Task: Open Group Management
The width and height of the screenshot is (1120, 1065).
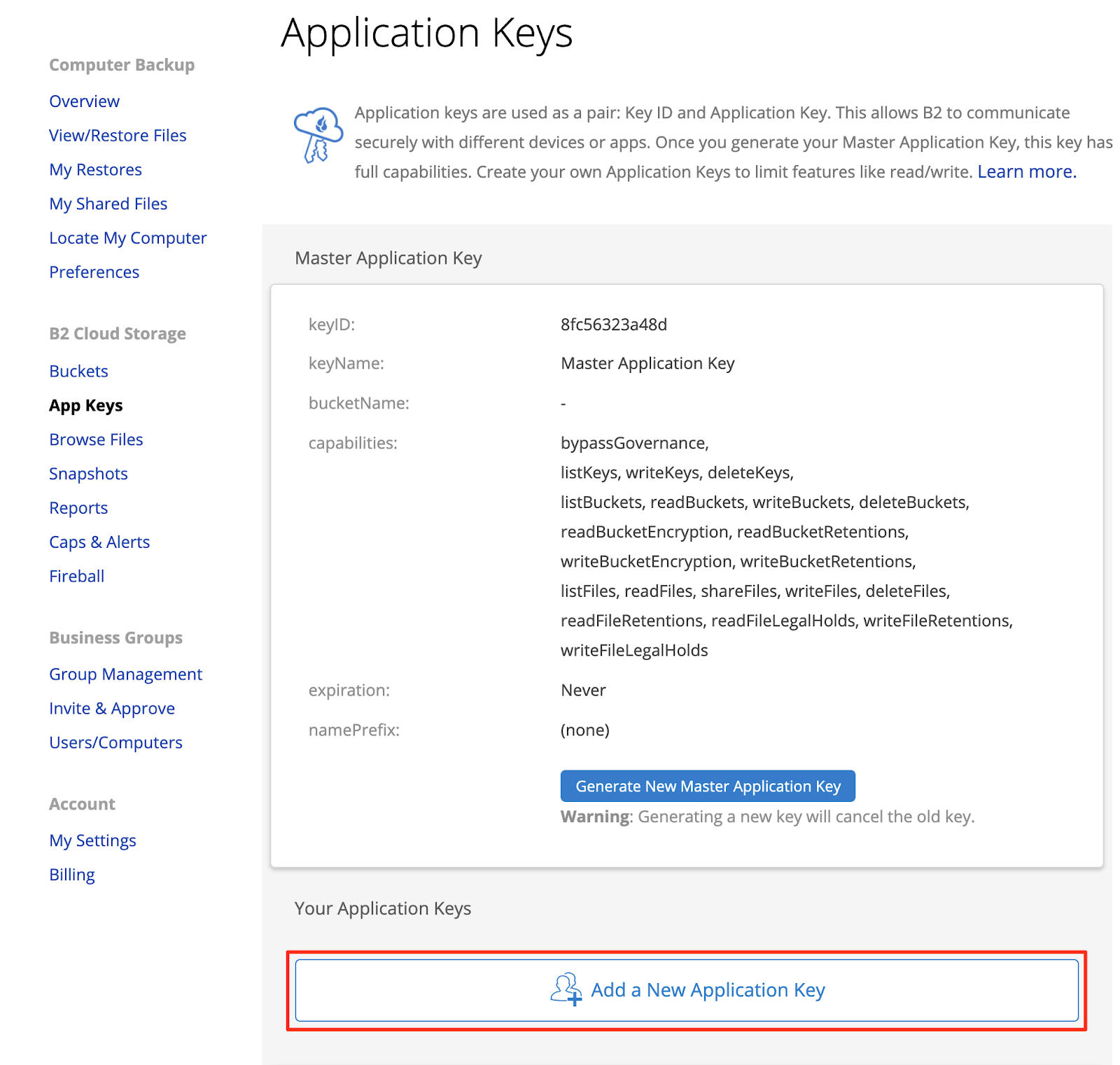Action: click(125, 675)
